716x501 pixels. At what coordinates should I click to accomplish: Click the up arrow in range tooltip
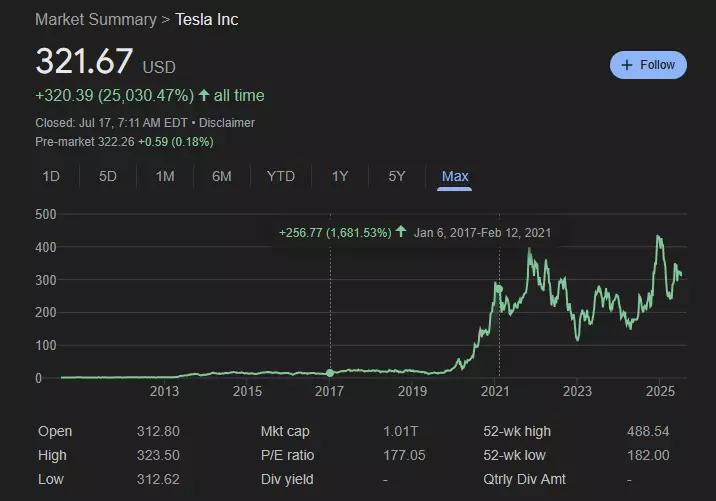(x=401, y=232)
